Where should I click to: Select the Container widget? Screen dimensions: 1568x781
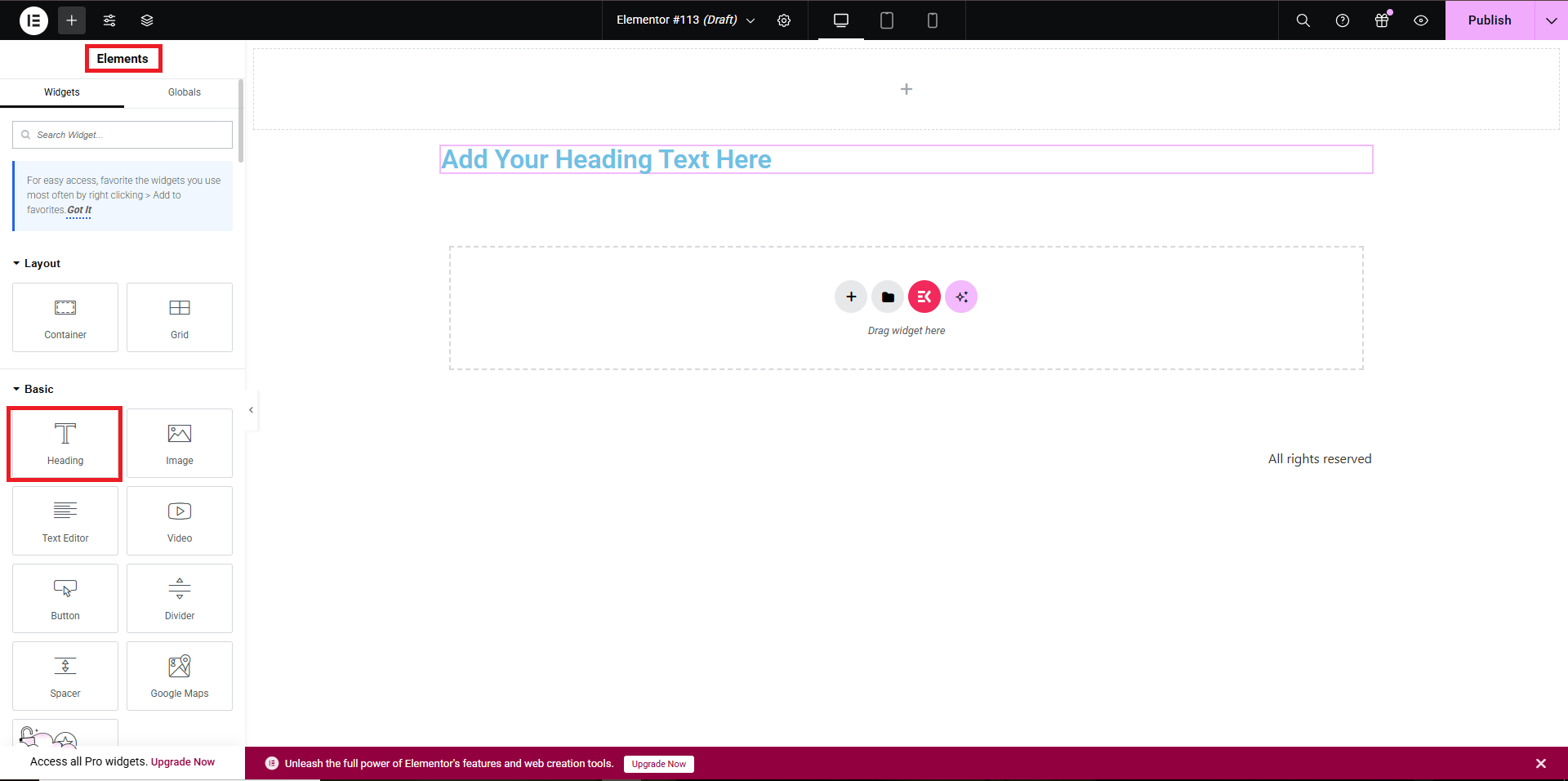tap(65, 318)
